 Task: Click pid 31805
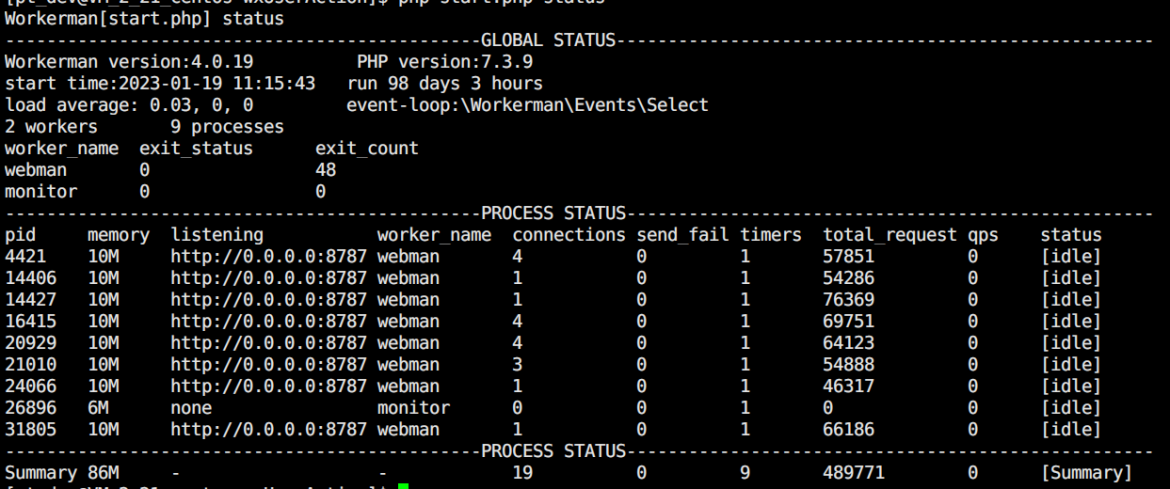31,430
